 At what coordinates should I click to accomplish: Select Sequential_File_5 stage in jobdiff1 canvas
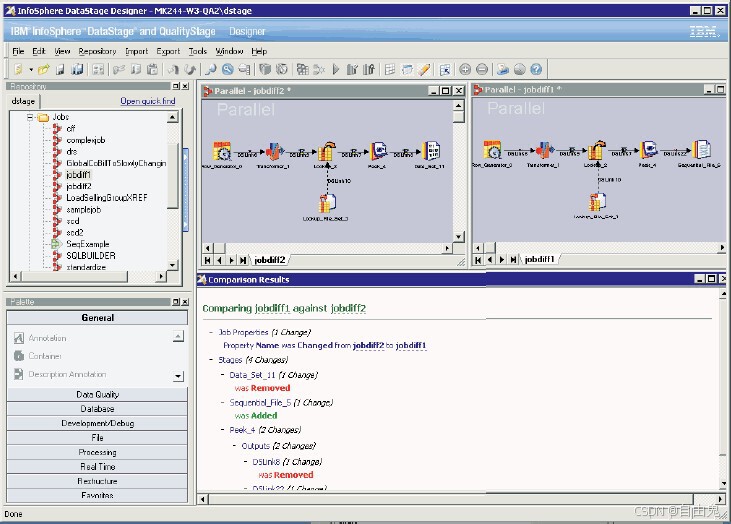[701, 150]
